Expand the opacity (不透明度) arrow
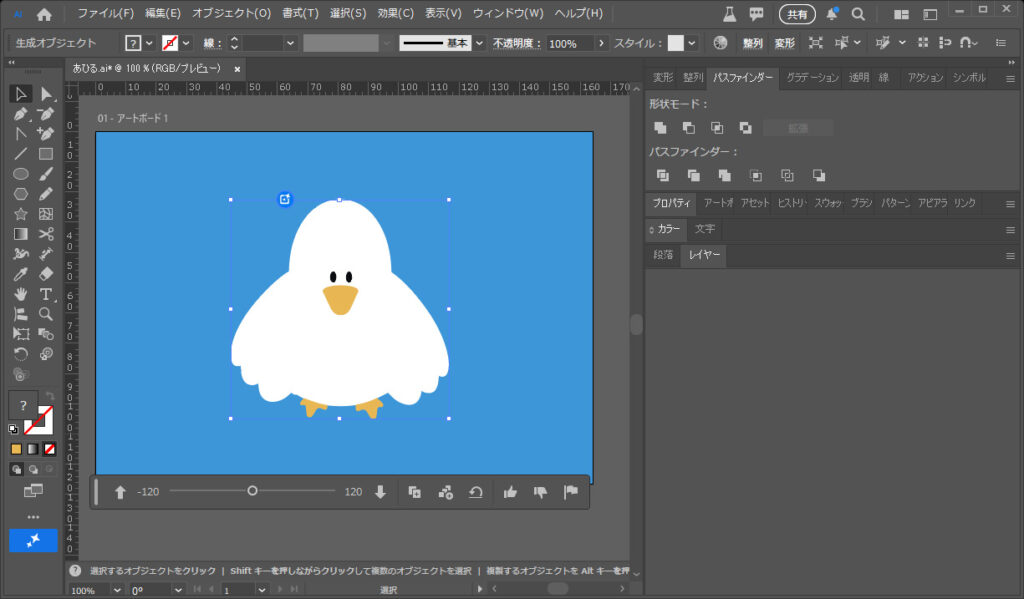The height and width of the screenshot is (599, 1024). [x=601, y=43]
